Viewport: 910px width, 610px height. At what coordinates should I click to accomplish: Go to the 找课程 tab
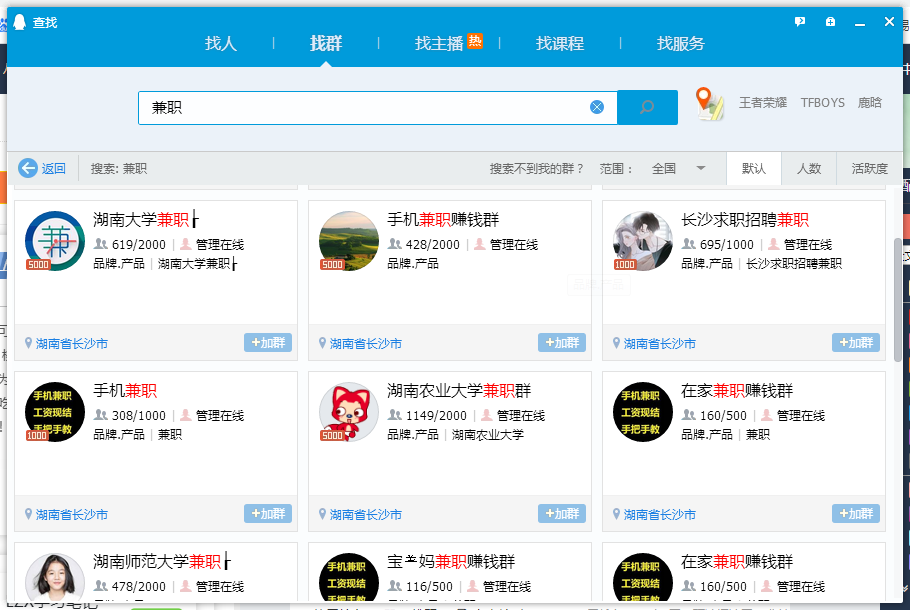click(560, 43)
